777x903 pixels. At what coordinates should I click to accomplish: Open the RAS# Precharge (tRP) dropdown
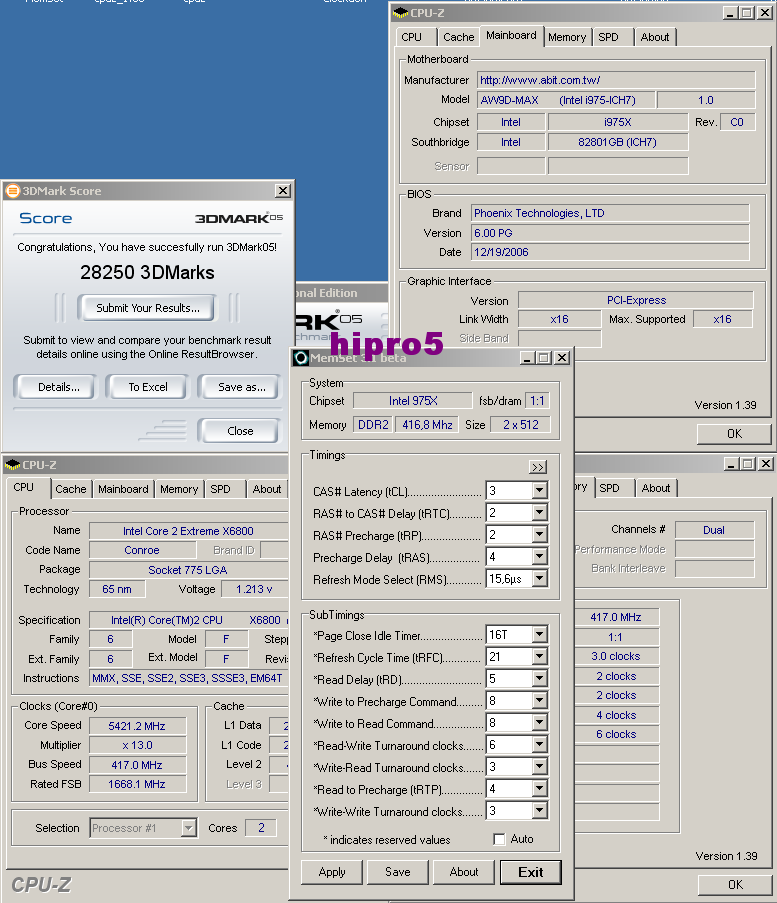click(539, 534)
